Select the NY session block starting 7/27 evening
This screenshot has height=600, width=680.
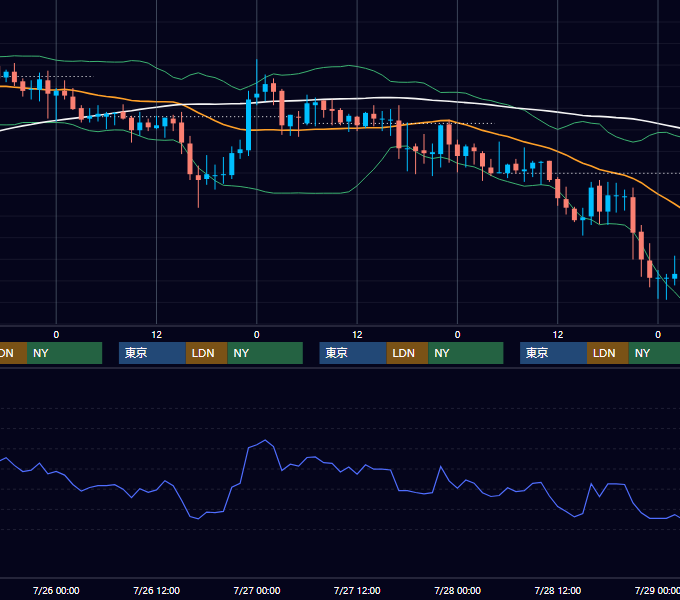tap(466, 353)
